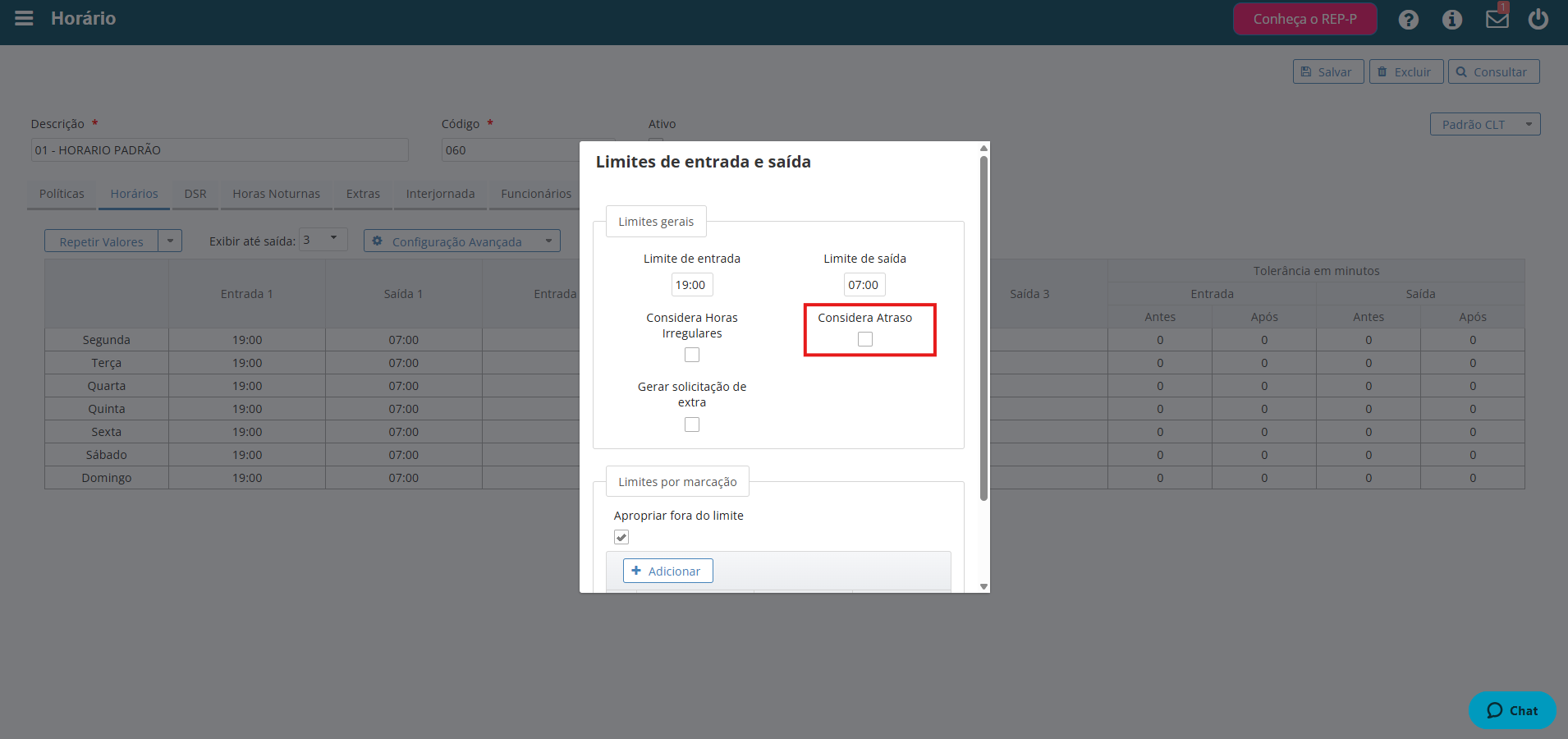Click the Entrada 1 column header

[x=247, y=294]
